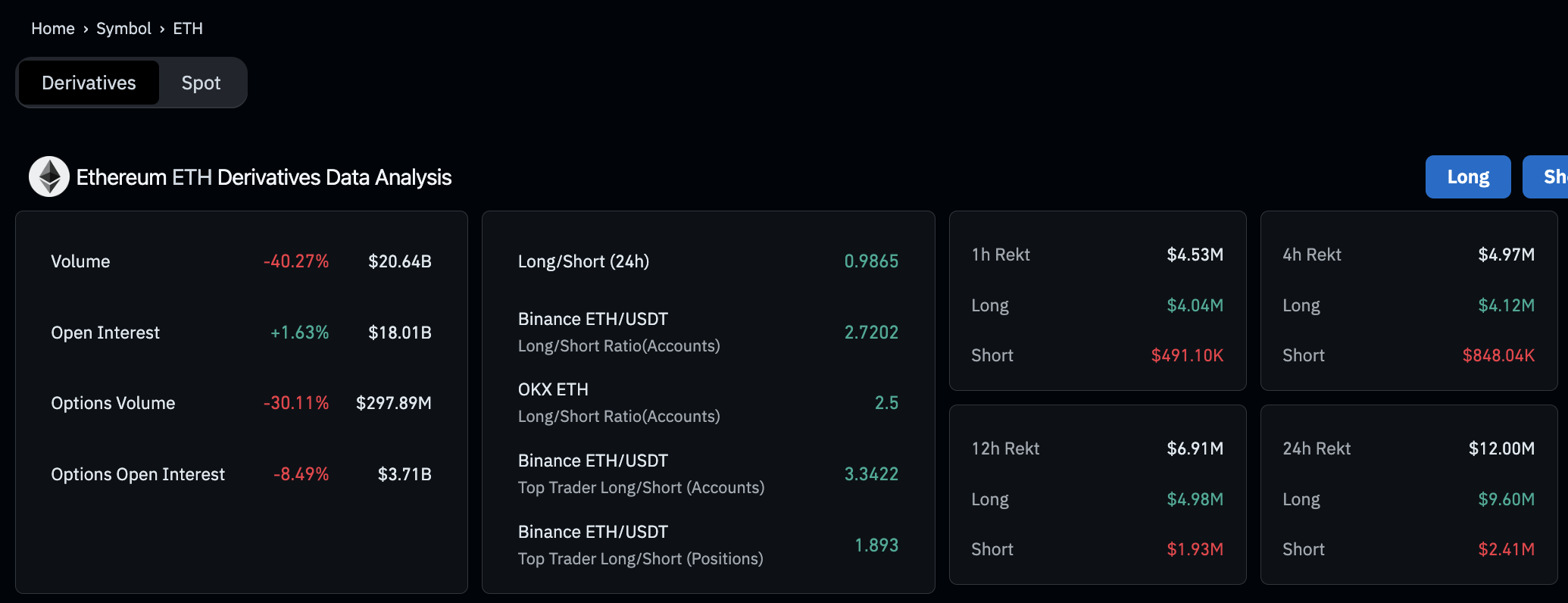This screenshot has height=603, width=1568.
Task: Click the Ethereum diamond logo icon
Action: [49, 177]
